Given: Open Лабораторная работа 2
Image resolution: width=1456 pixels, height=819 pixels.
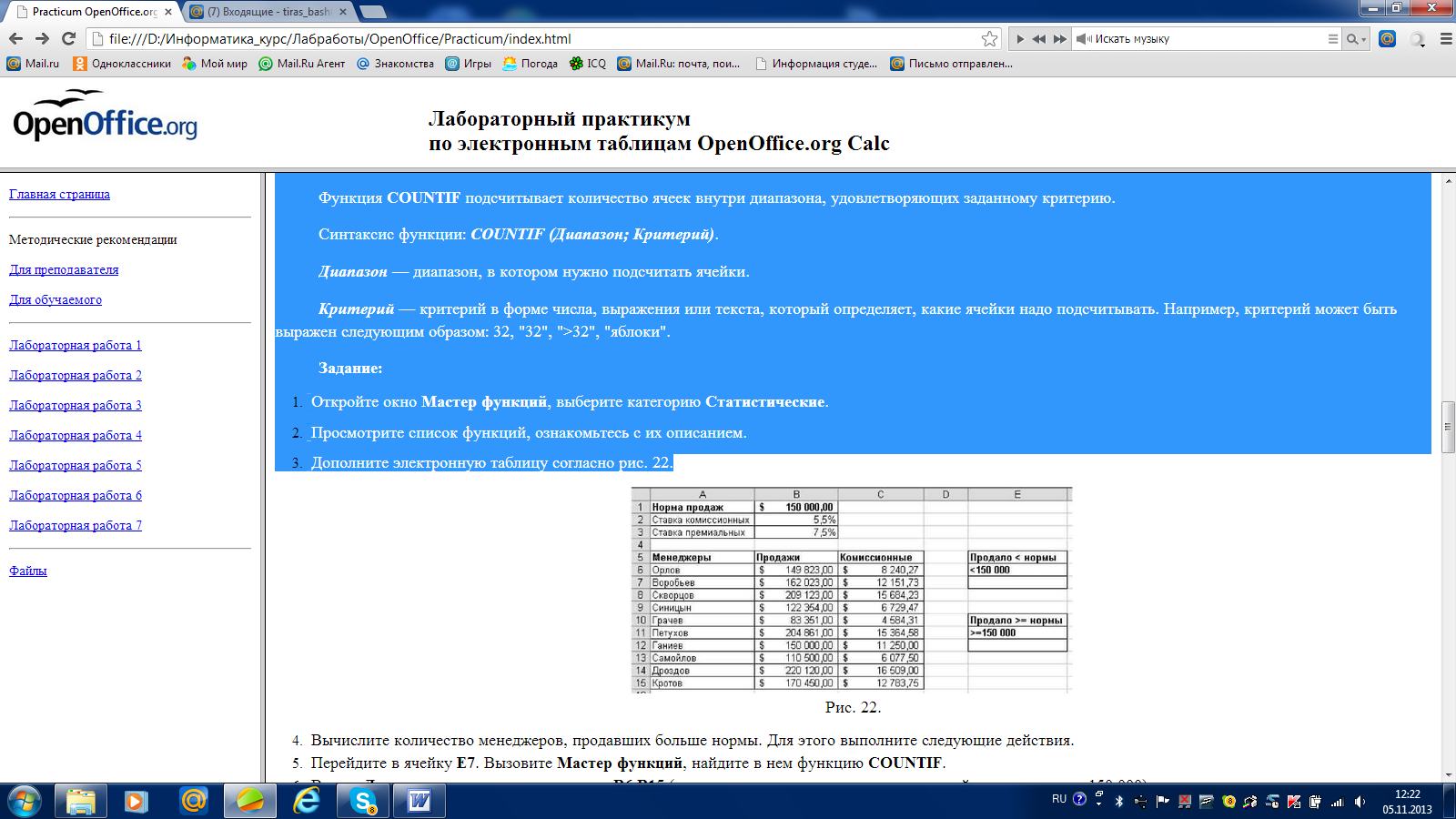Looking at the screenshot, I should point(76,375).
